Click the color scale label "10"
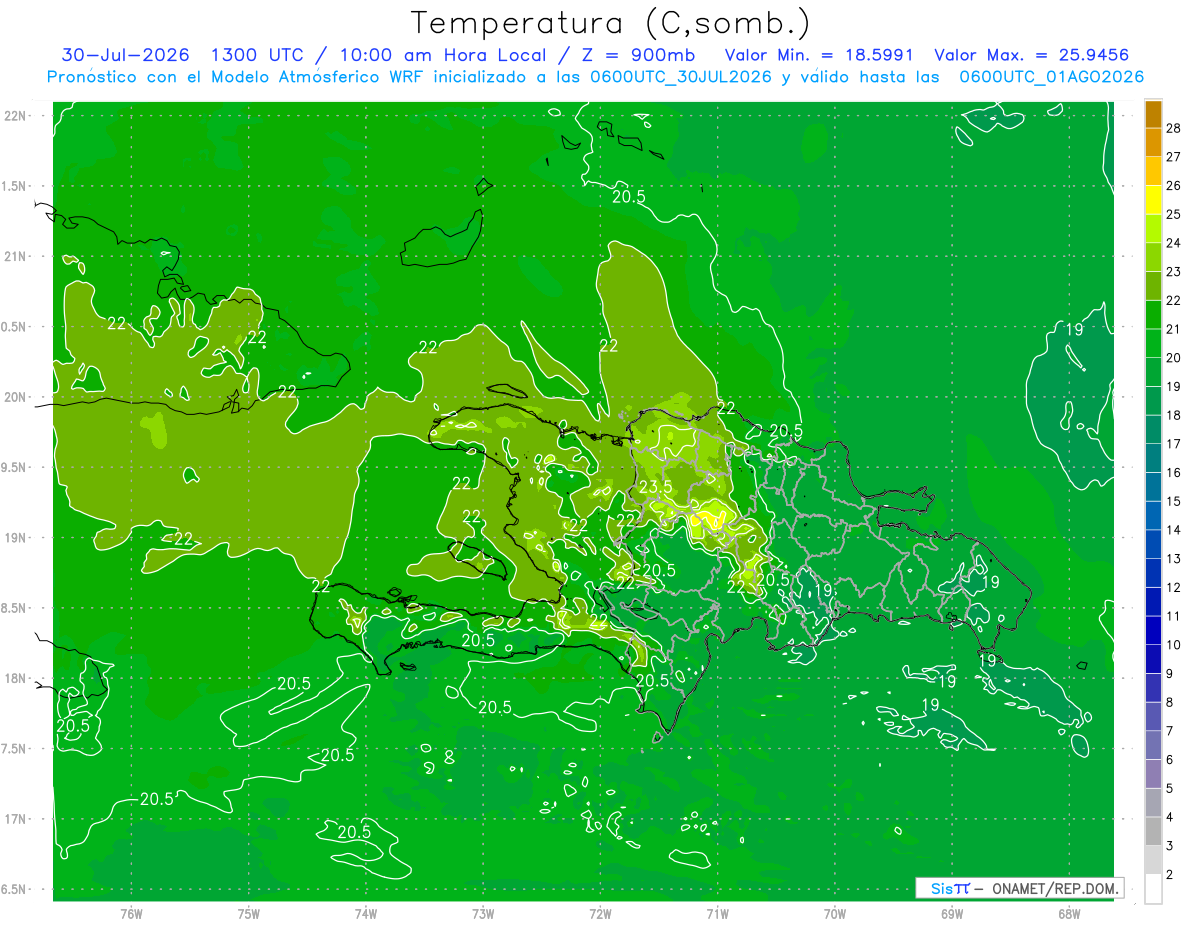 pos(1173,645)
